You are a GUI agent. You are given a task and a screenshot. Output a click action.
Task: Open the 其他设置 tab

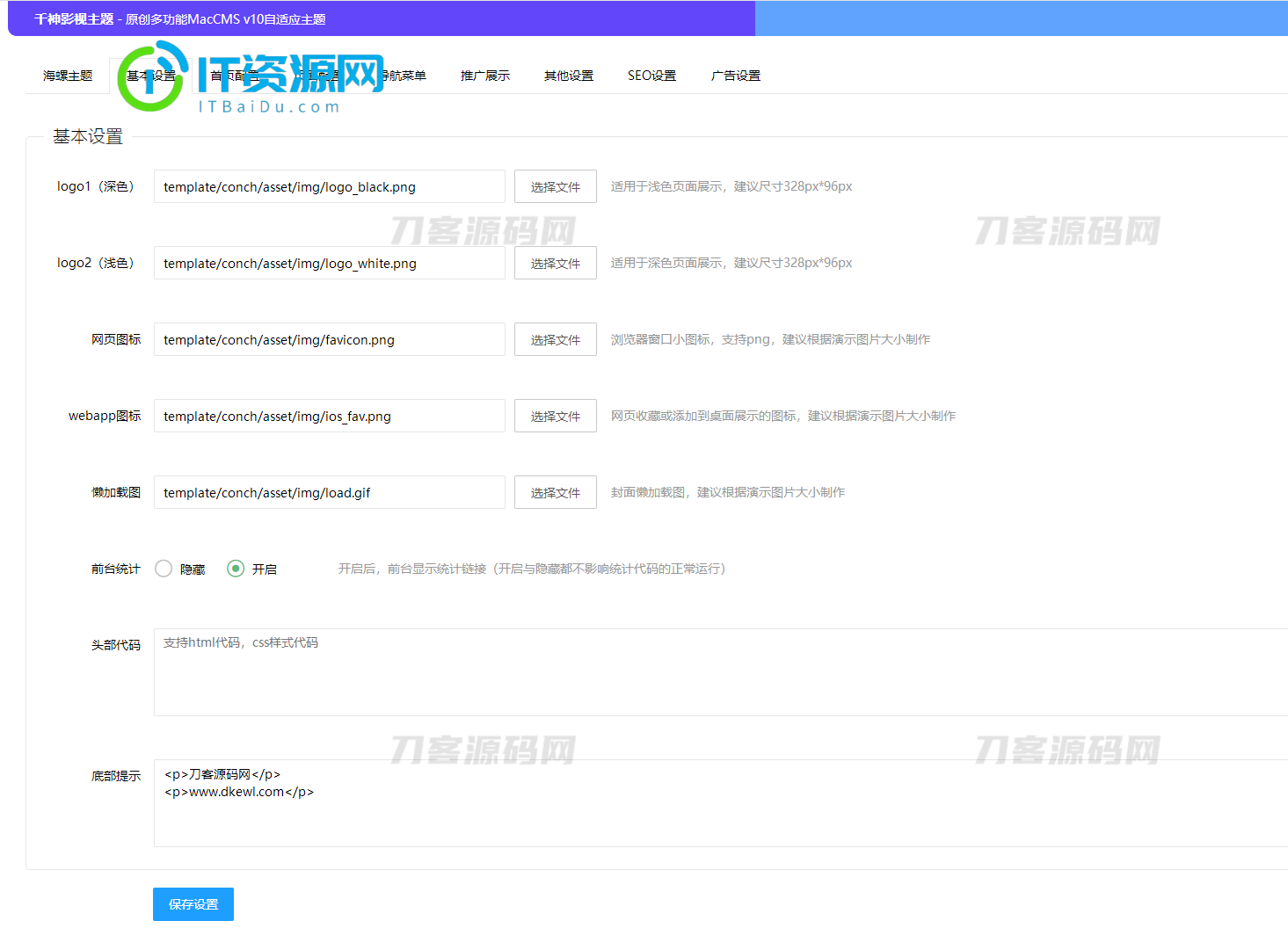569,76
